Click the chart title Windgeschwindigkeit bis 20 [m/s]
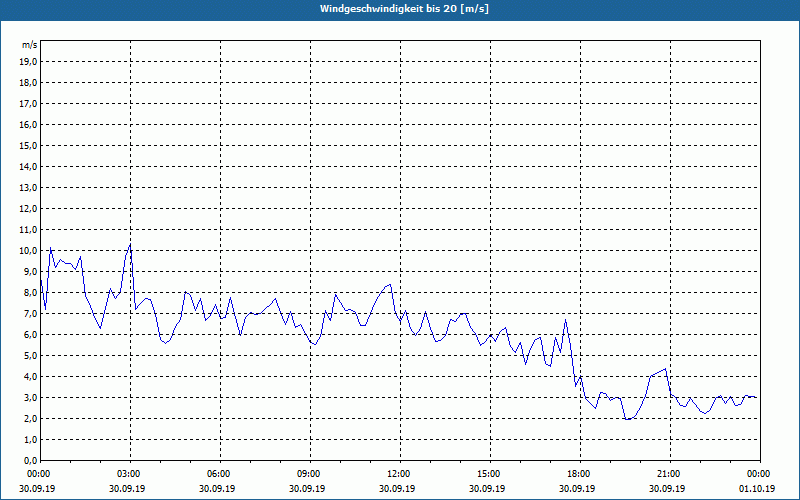 point(404,9)
